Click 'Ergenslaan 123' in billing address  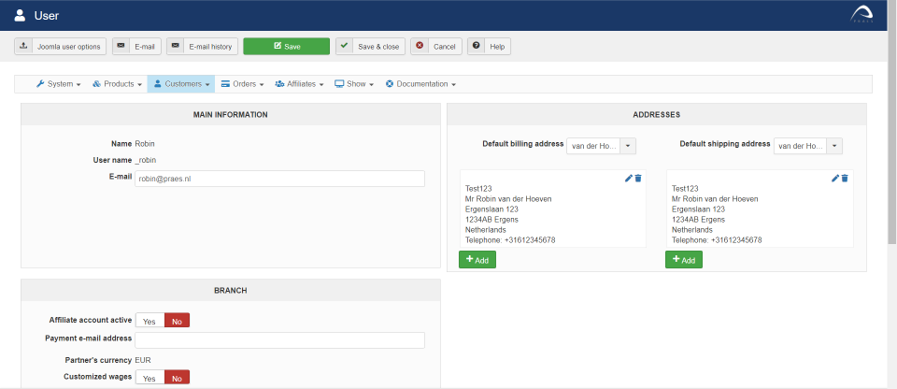coord(492,209)
